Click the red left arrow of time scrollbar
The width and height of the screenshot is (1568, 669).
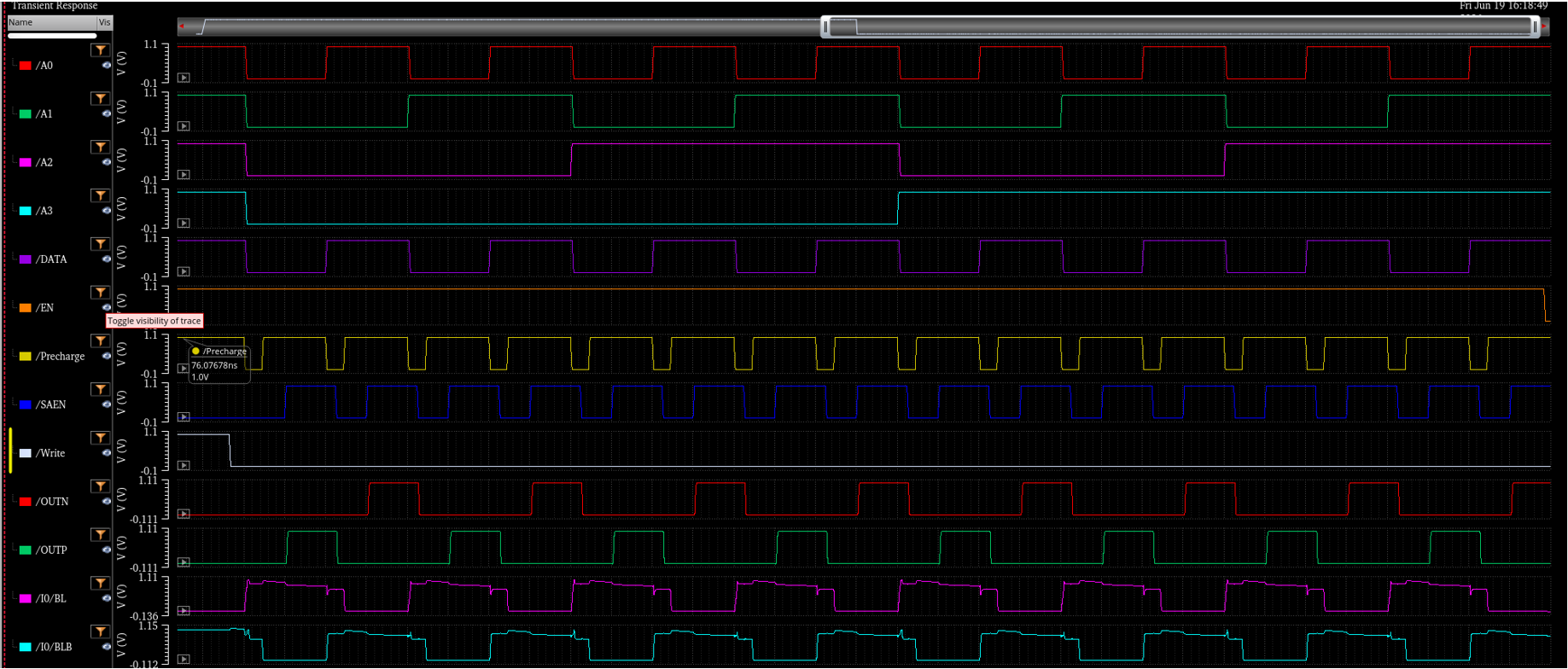(x=182, y=26)
